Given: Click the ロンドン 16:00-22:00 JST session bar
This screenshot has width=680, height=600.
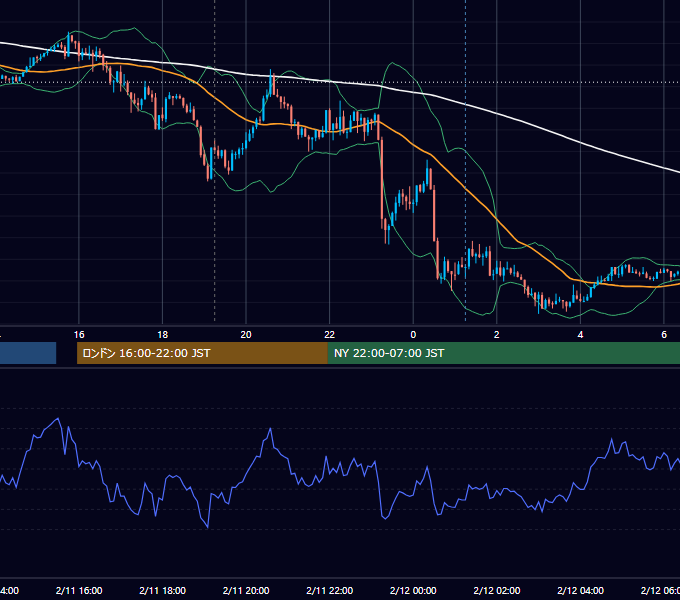Looking at the screenshot, I should point(202,353).
